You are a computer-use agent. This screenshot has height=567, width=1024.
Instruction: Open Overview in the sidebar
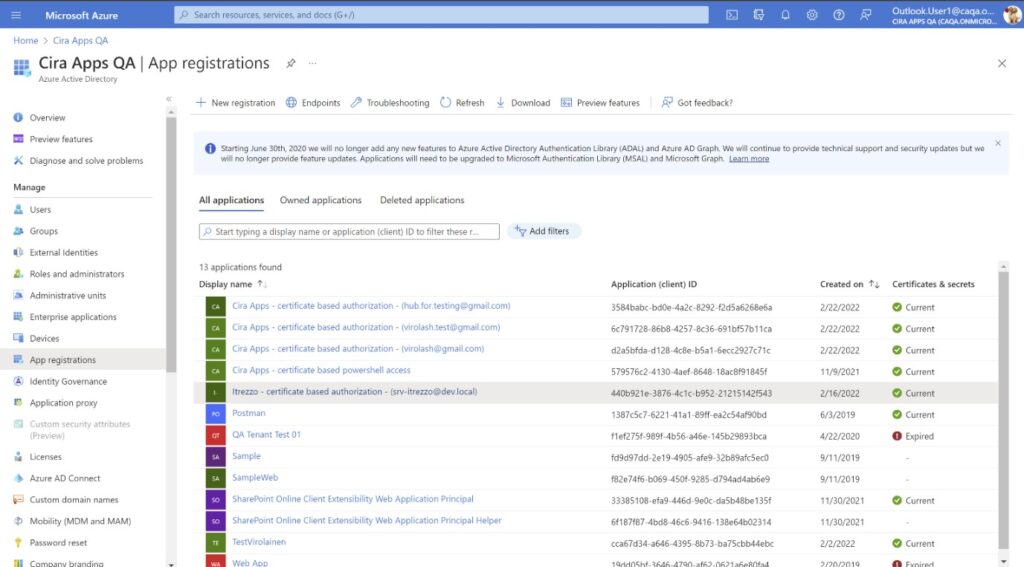coord(47,118)
